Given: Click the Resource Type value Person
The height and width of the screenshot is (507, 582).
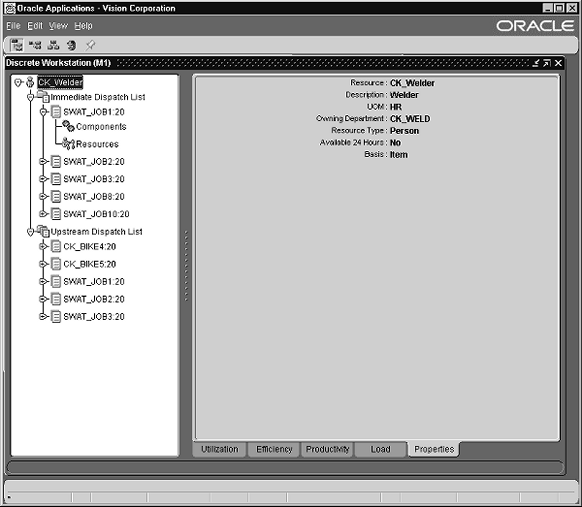Looking at the screenshot, I should [x=404, y=131].
